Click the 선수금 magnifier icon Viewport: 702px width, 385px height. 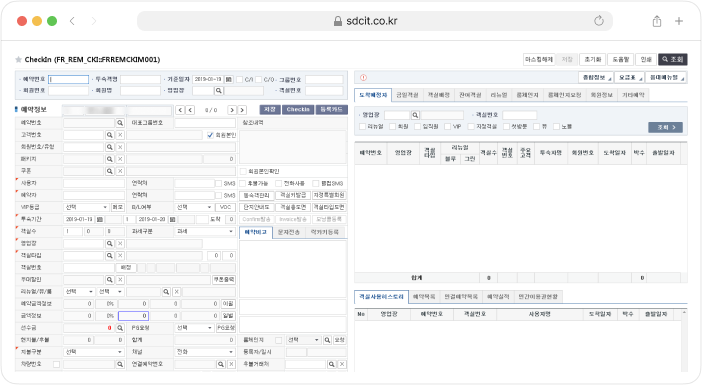pyautogui.click(x=120, y=328)
